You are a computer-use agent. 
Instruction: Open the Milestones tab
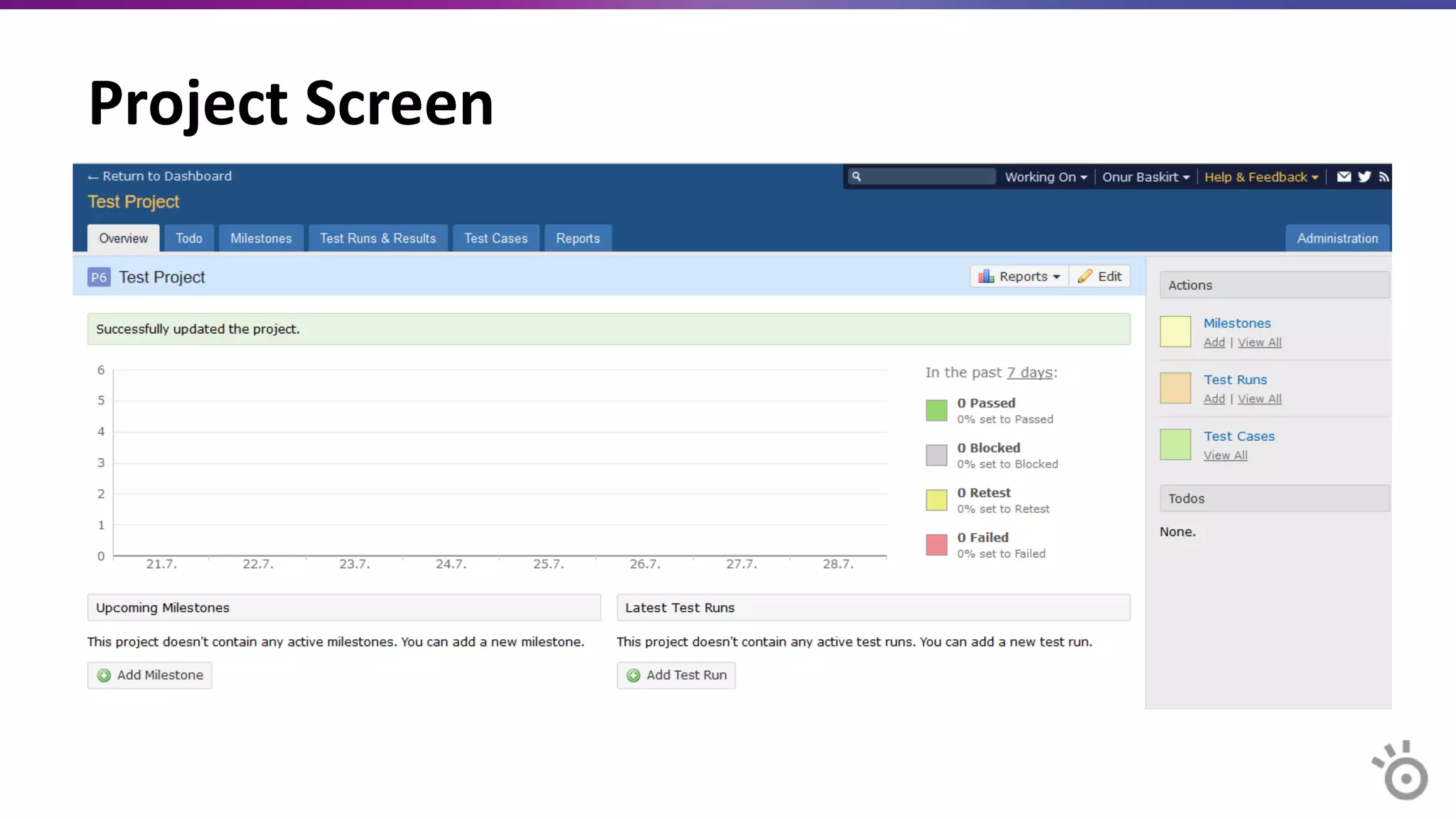click(x=261, y=238)
